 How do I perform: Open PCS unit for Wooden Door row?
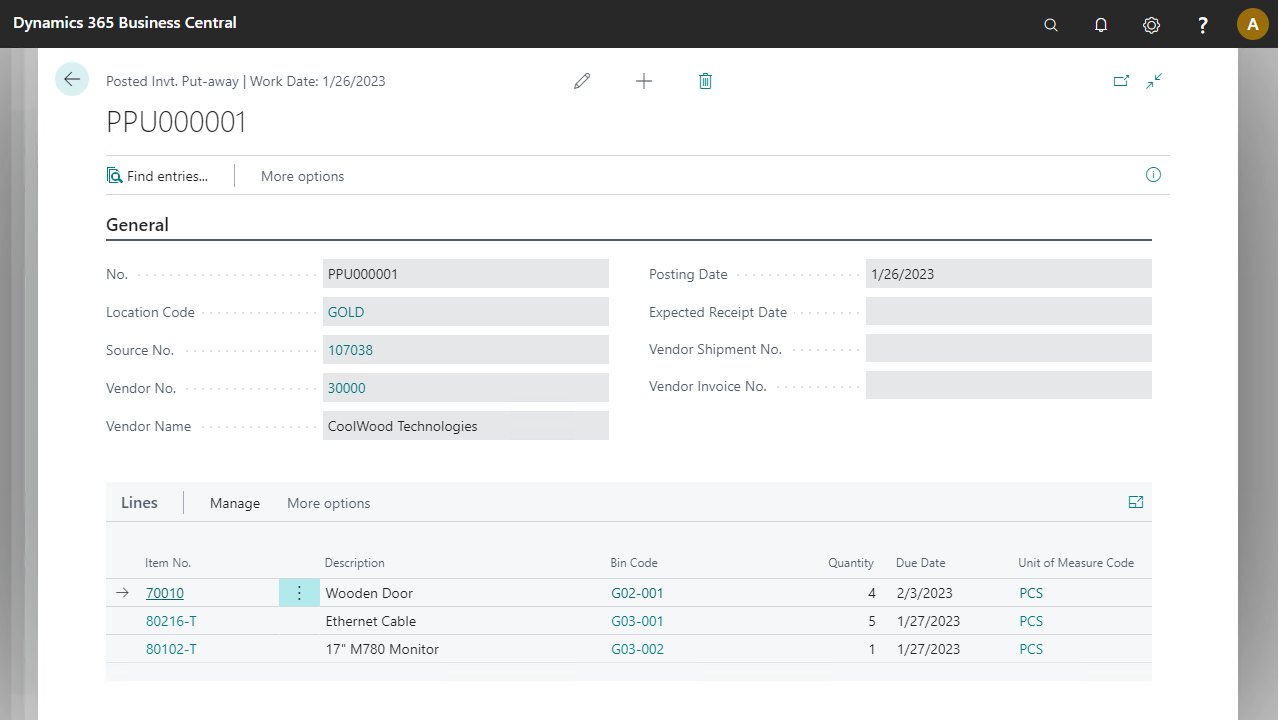pos(1031,593)
